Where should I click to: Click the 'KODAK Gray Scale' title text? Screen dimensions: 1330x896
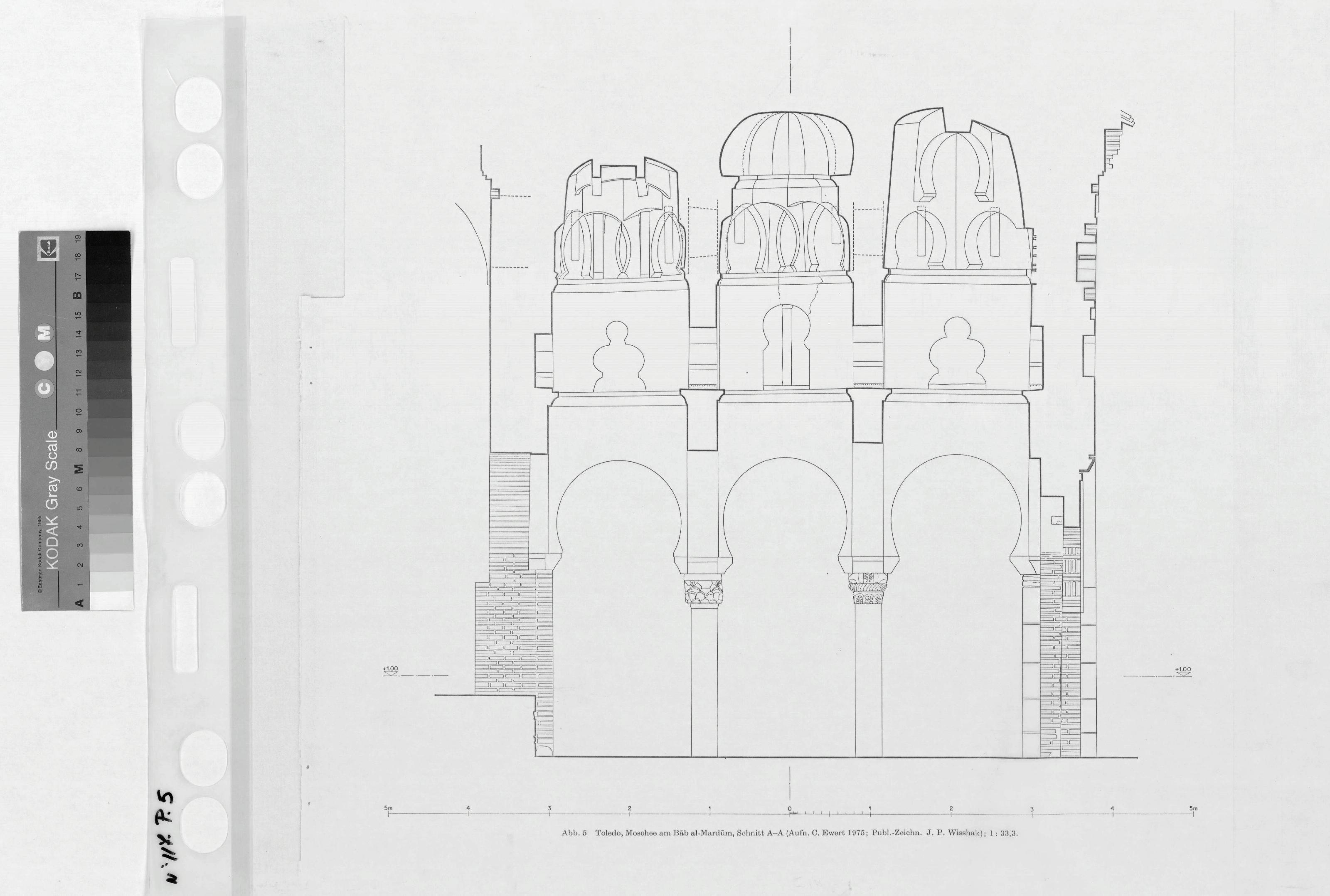pyautogui.click(x=52, y=500)
